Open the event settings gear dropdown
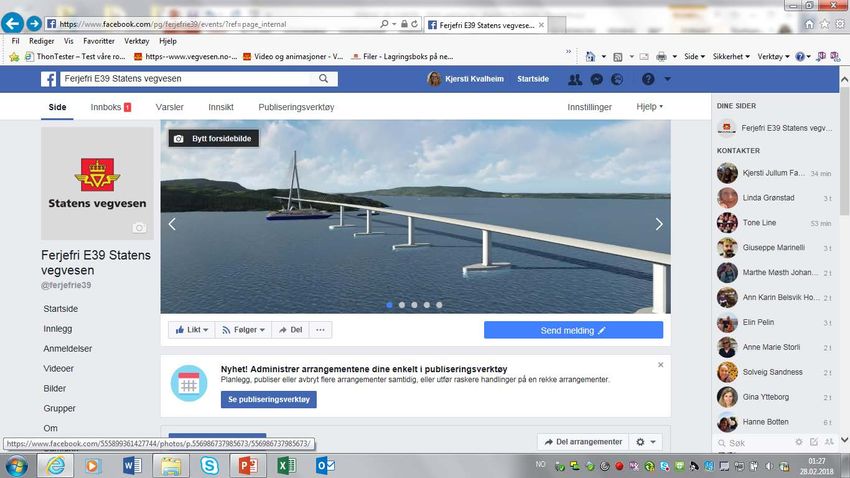850x478 pixels. click(646, 442)
